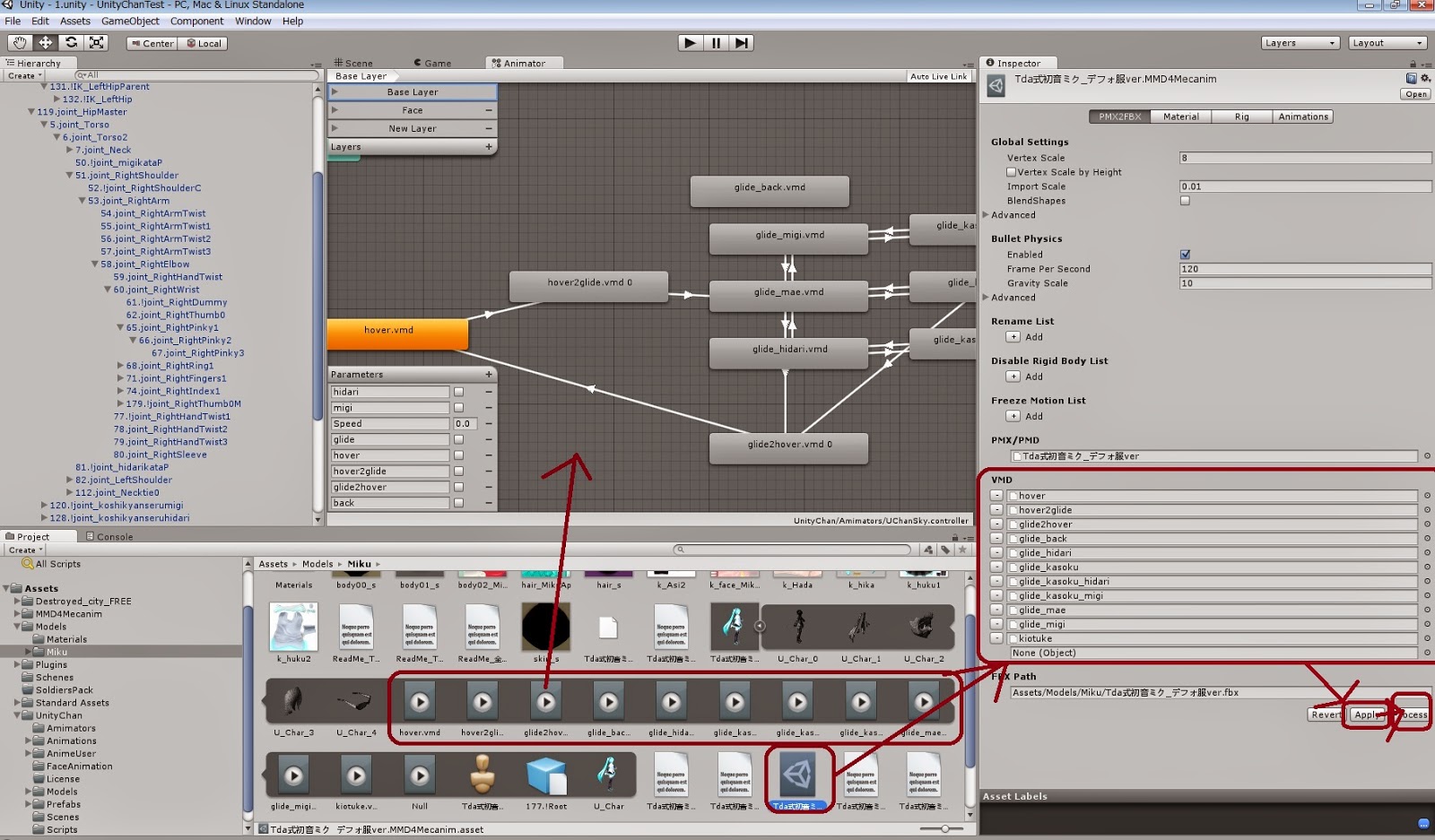This screenshot has width=1435, height=840.
Task: Open the Layout dropdown
Action: click(x=1387, y=43)
